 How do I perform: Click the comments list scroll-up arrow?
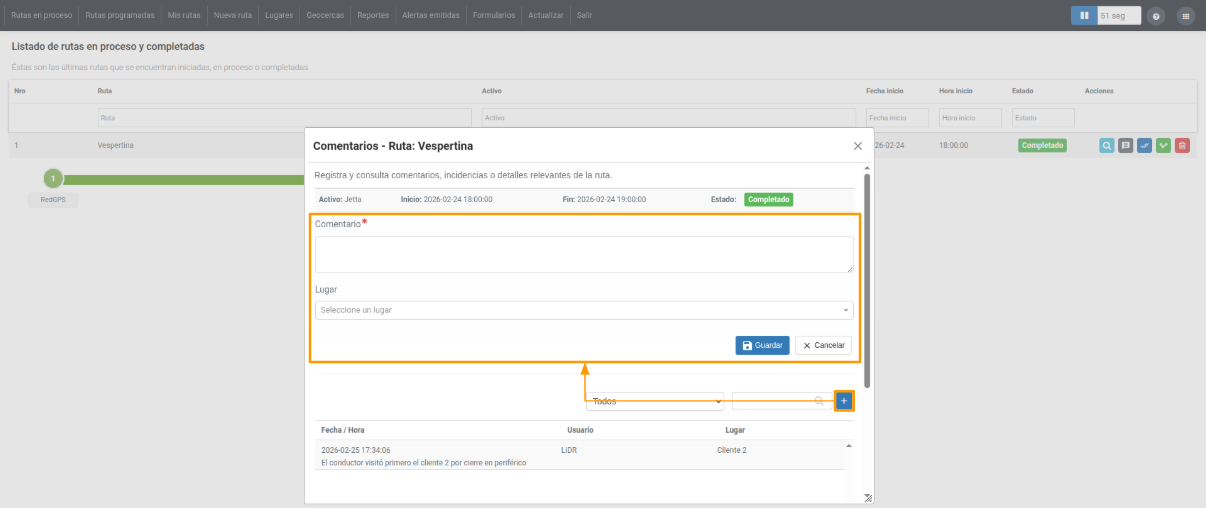tap(849, 445)
